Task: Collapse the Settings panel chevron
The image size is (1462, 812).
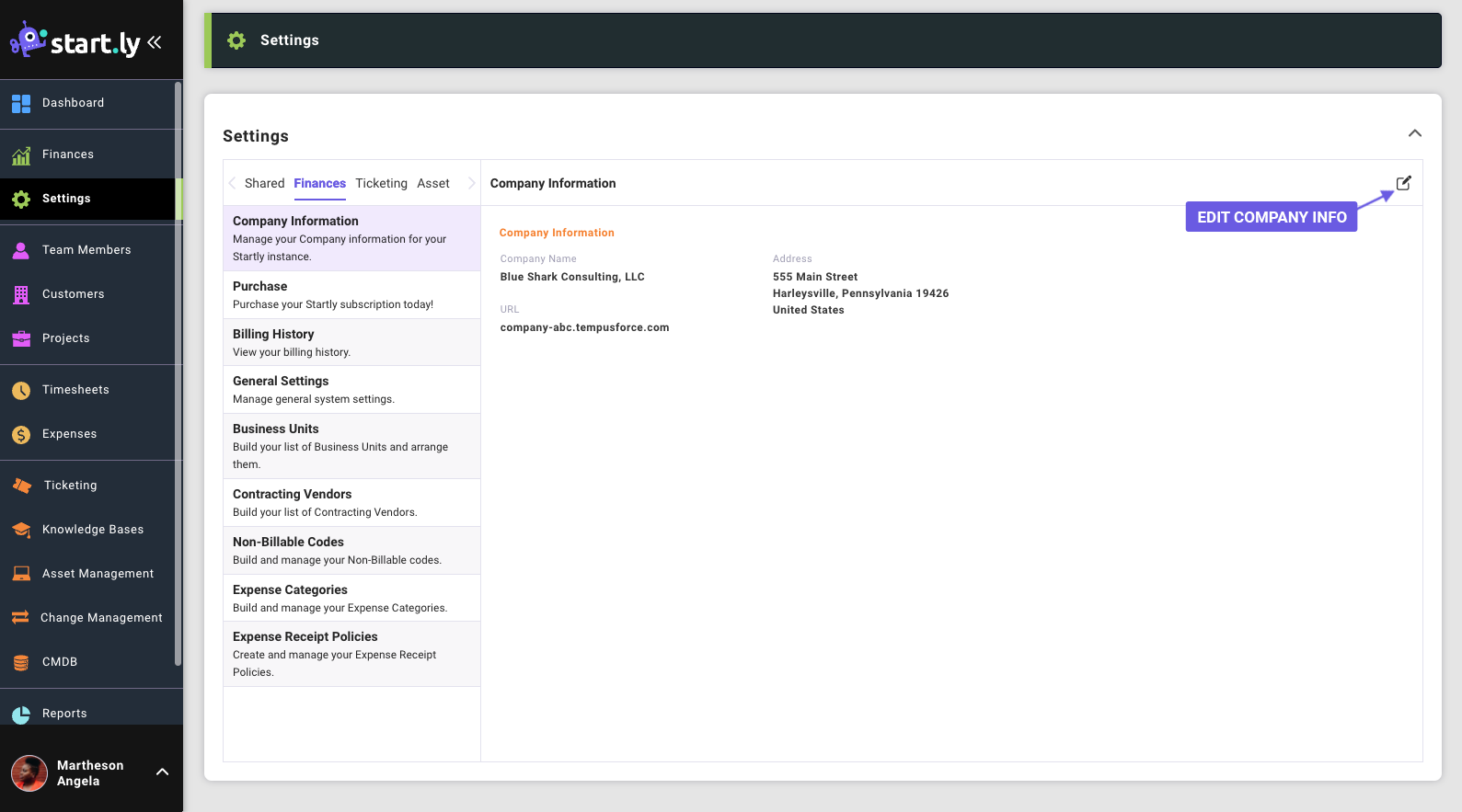Action: click(1414, 134)
